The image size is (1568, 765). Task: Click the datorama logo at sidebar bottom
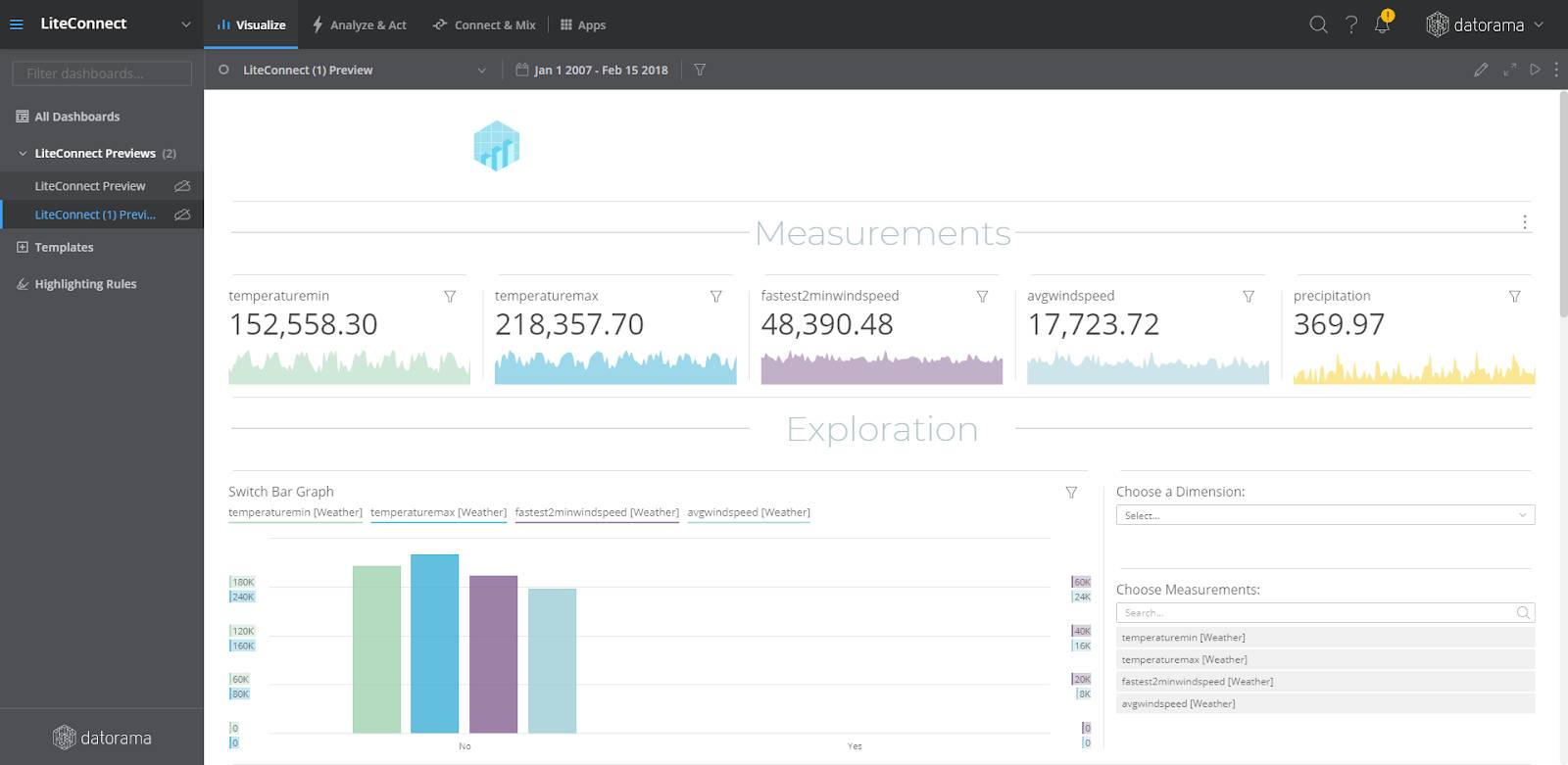(x=102, y=738)
